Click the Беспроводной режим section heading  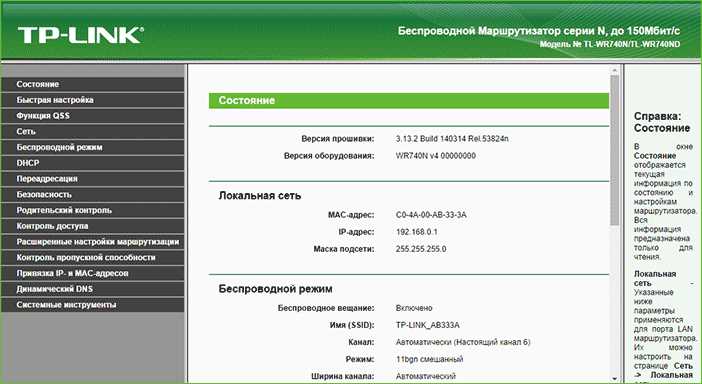click(275, 289)
